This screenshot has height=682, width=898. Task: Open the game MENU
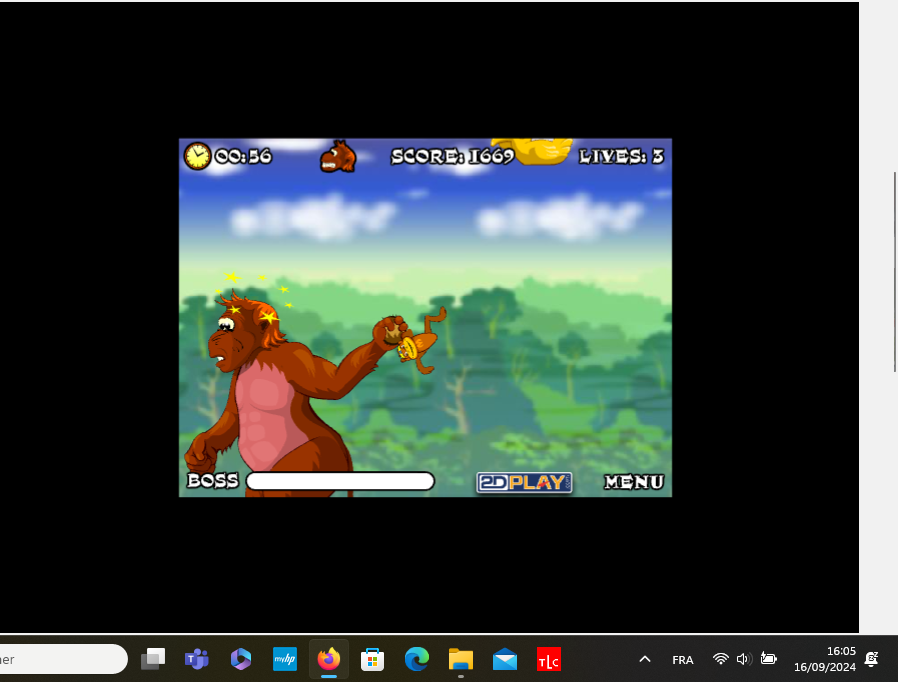[x=634, y=482]
